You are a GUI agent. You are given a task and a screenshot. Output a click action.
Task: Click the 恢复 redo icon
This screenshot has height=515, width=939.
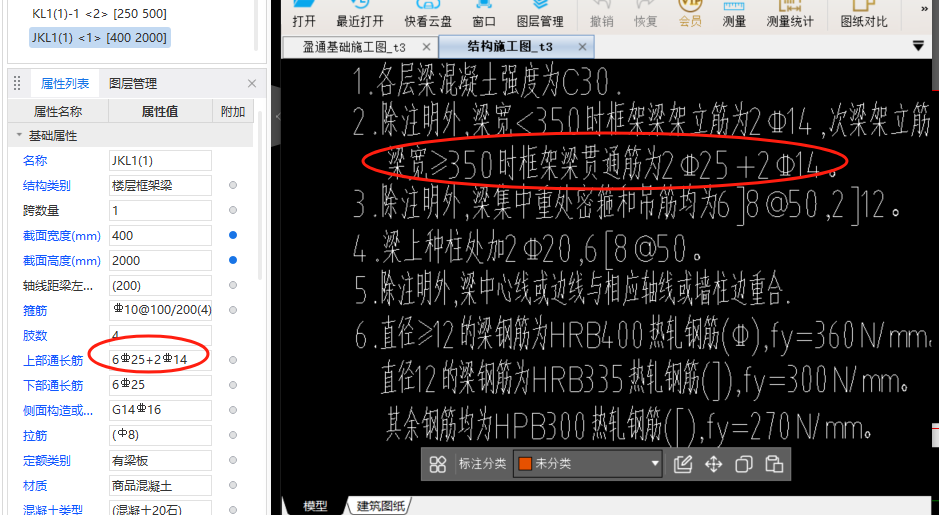tap(646, 14)
